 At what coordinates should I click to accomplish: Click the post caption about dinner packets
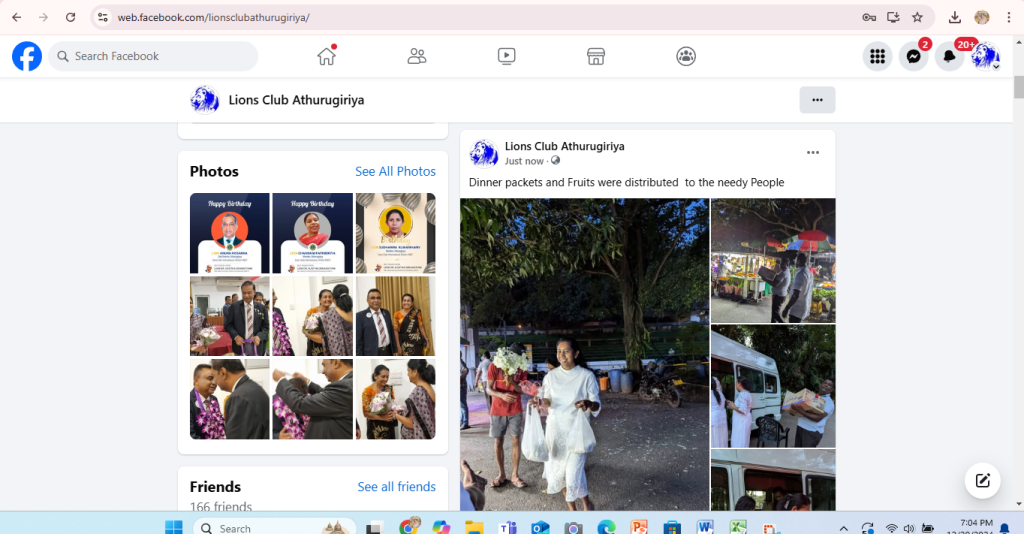coord(626,182)
